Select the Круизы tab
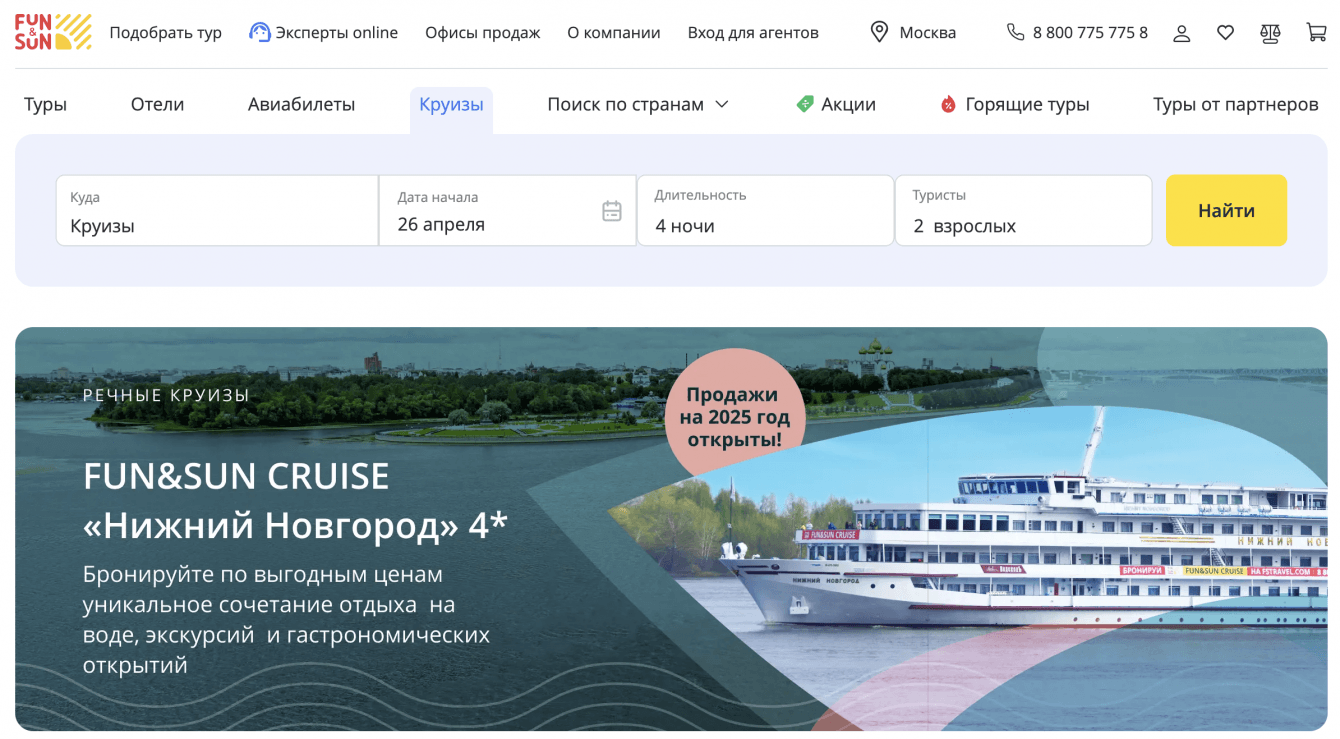Screen dimensions: 1340x739 point(451,105)
